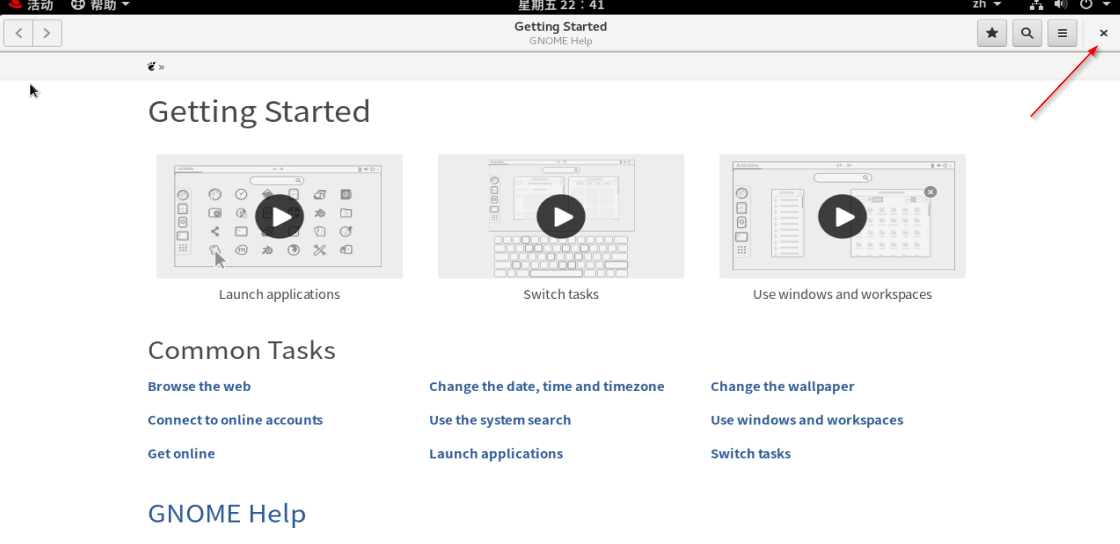Click the Switch tasks caption under video

561,294
